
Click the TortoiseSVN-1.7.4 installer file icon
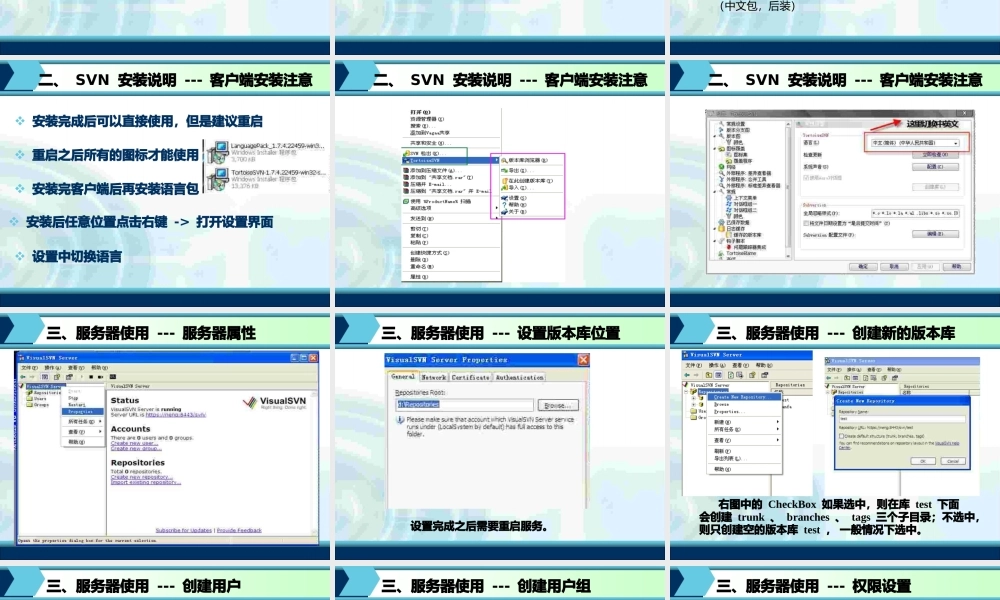217,179
